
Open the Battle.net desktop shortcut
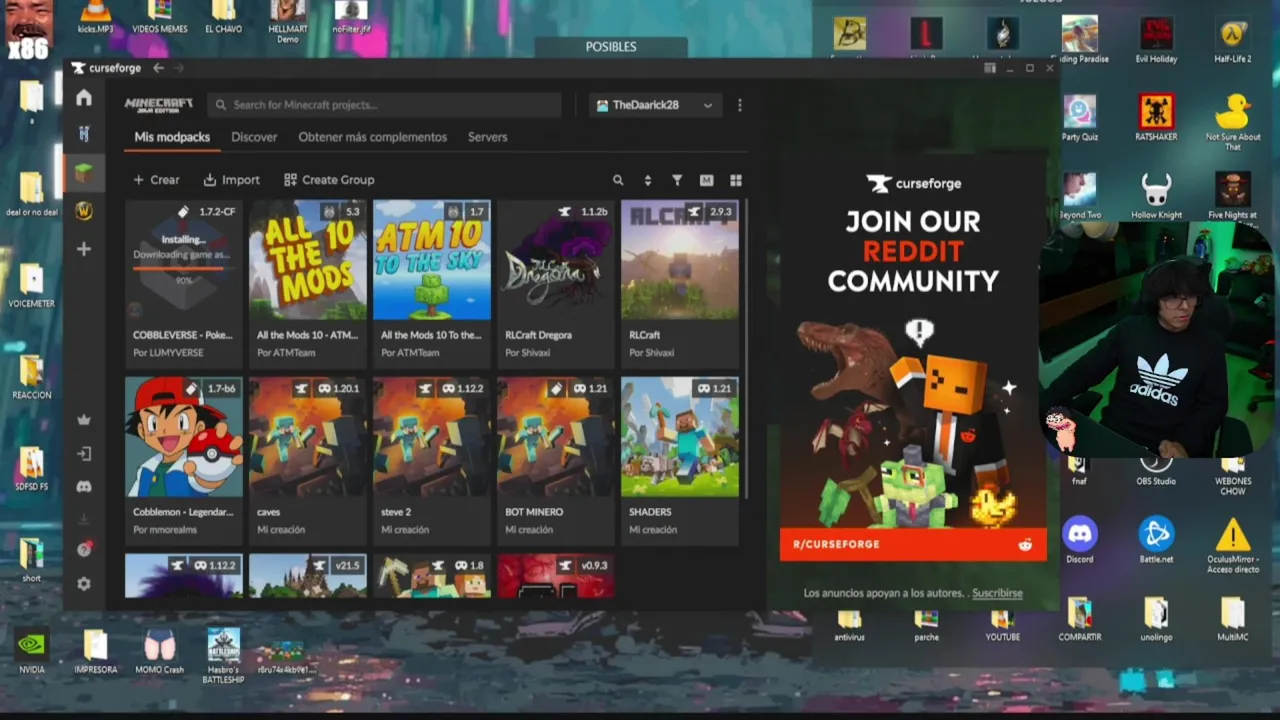[x=1156, y=541]
